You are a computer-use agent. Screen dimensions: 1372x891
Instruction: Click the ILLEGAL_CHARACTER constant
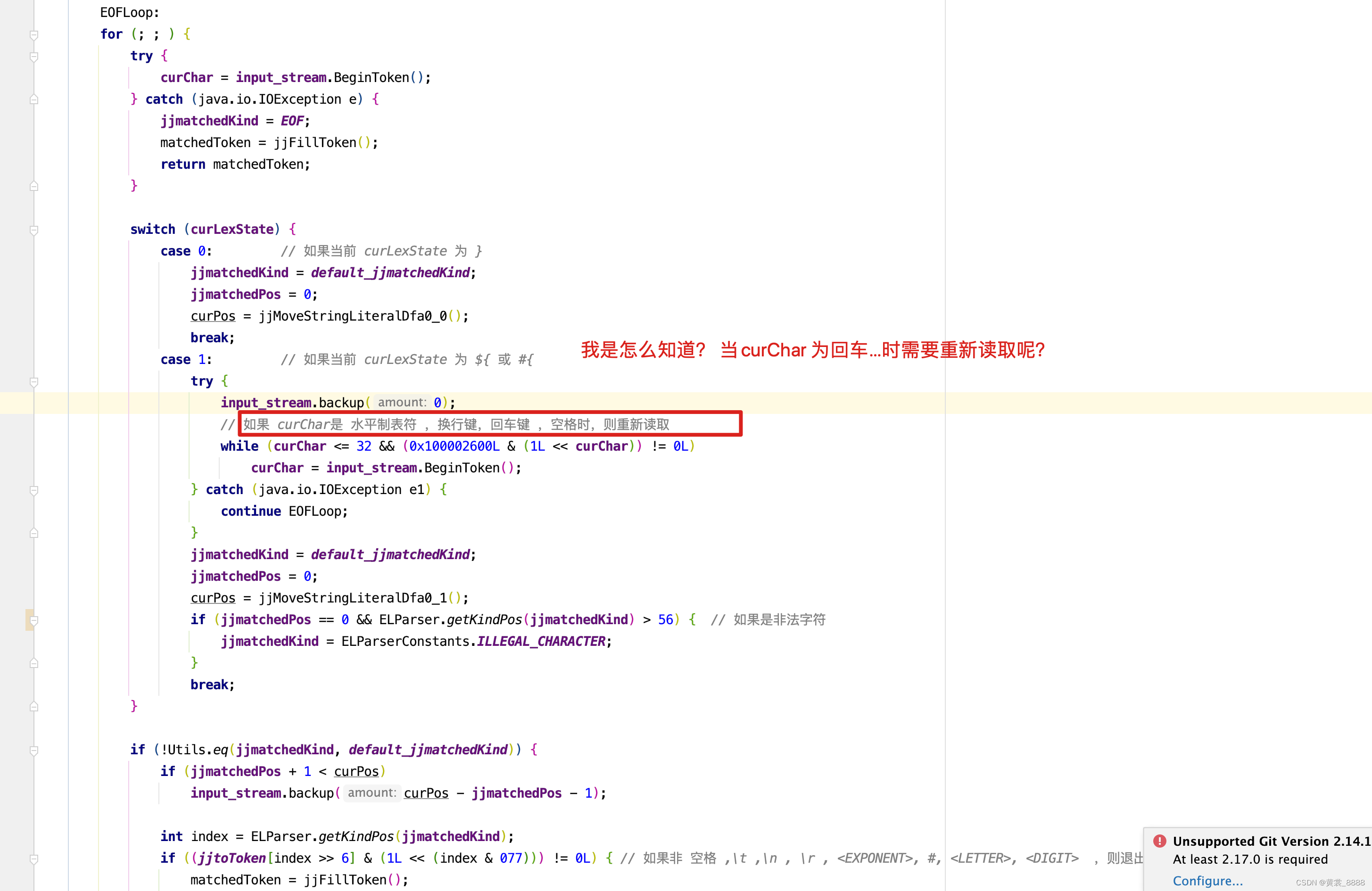[541, 642]
